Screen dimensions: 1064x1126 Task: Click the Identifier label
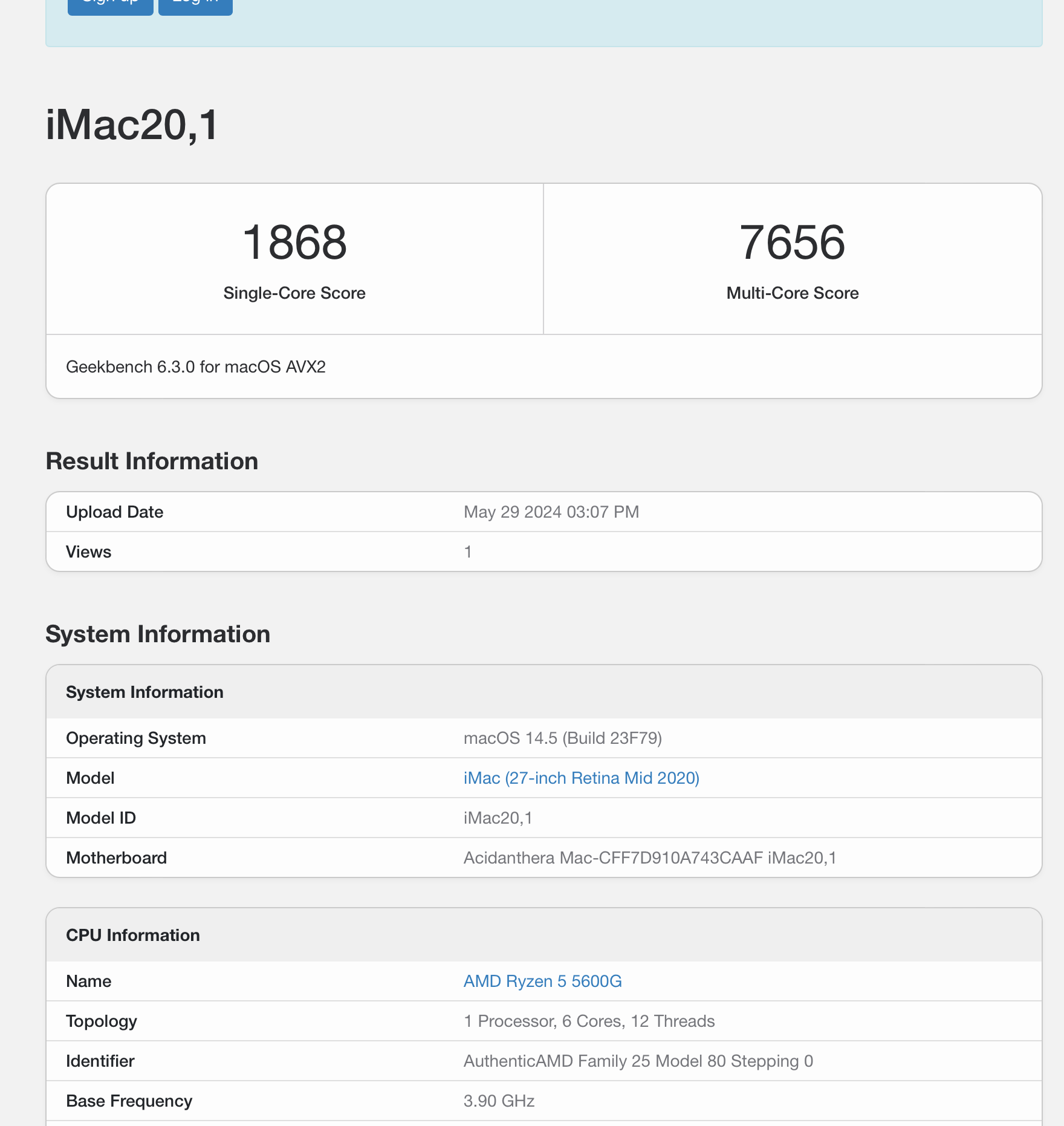100,1061
